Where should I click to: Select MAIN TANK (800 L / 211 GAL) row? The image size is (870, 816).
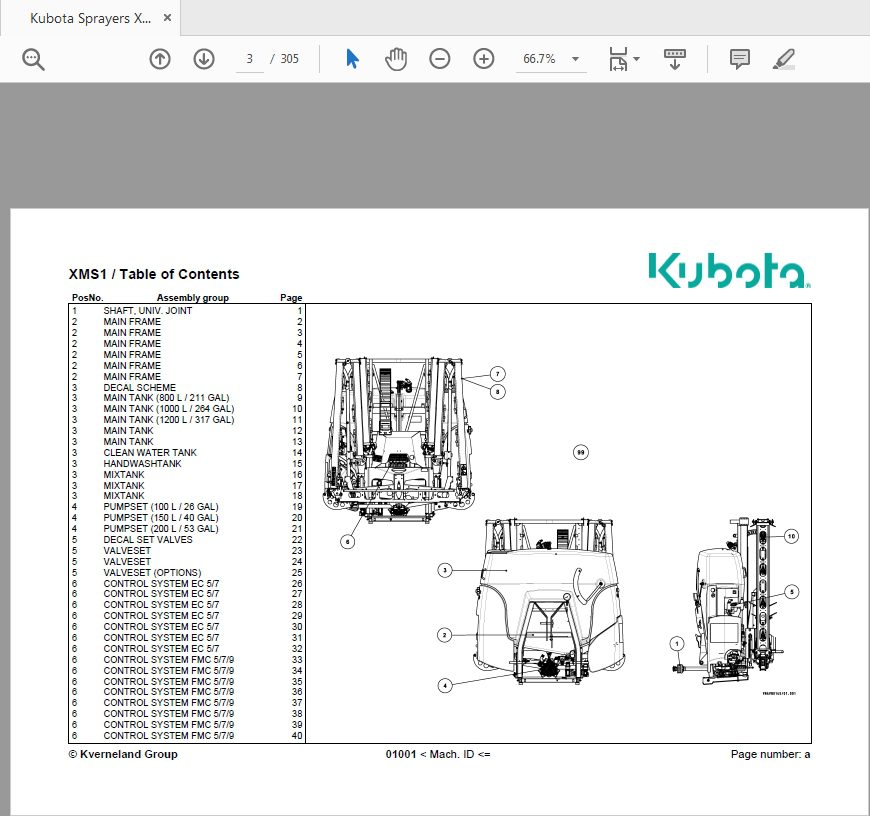187,398
